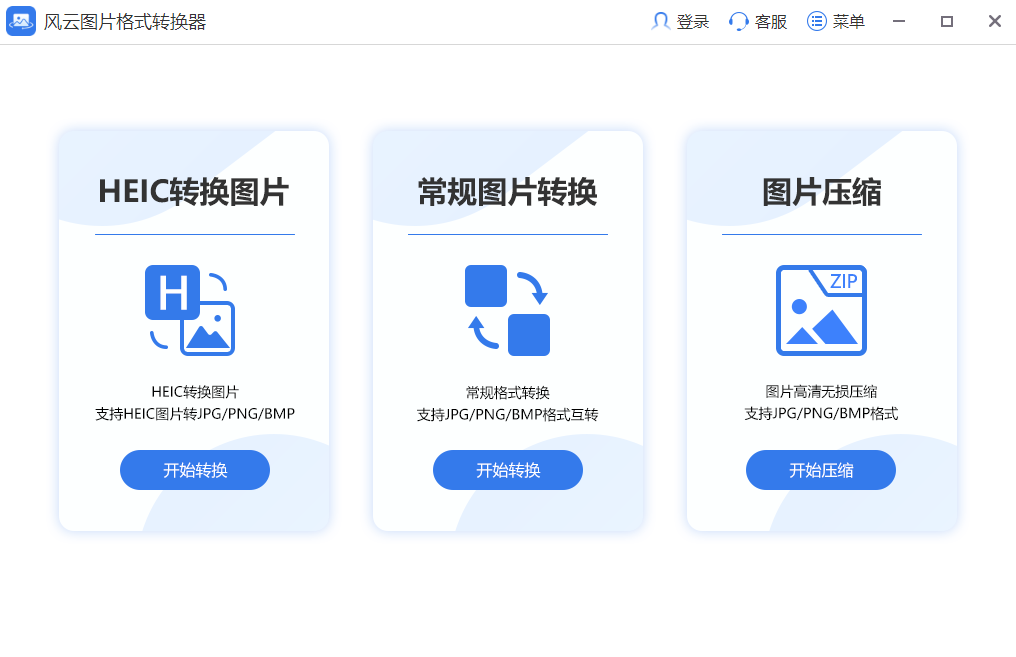Select the 图片压缩 card heading

click(x=821, y=191)
